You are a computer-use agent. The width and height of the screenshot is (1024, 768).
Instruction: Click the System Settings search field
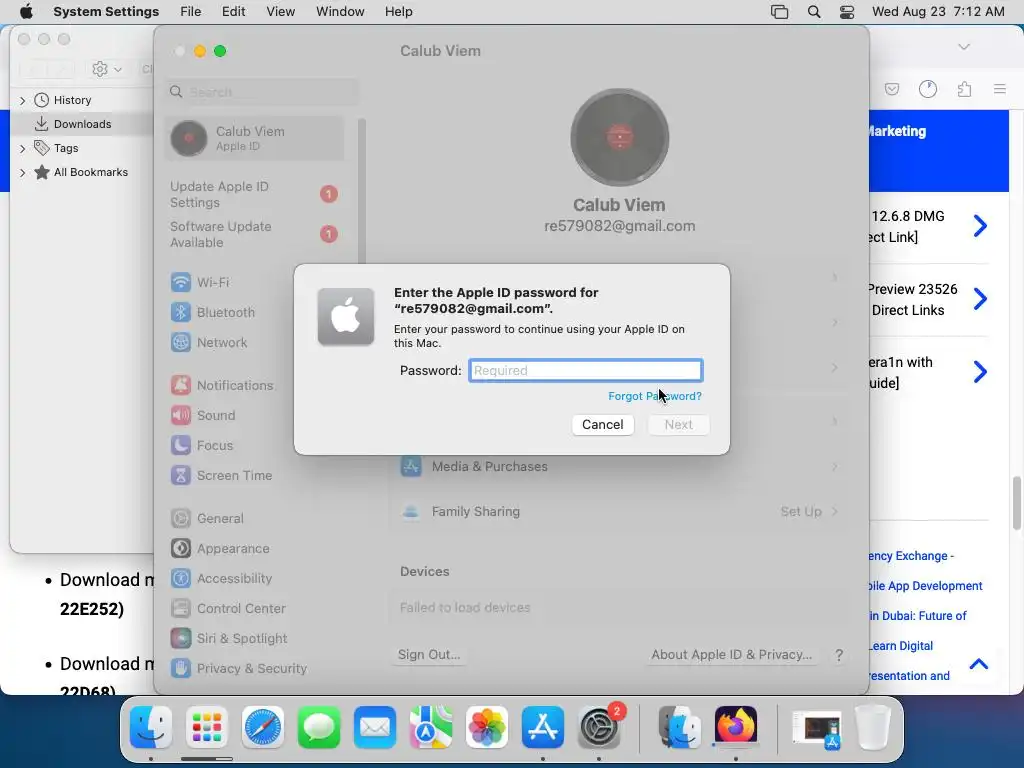click(262, 92)
